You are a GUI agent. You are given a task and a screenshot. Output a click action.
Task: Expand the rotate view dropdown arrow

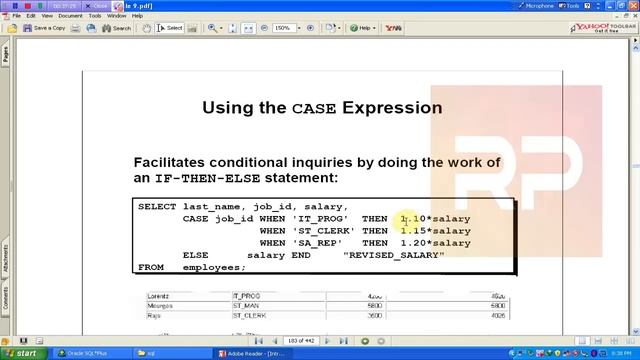pos(339,28)
